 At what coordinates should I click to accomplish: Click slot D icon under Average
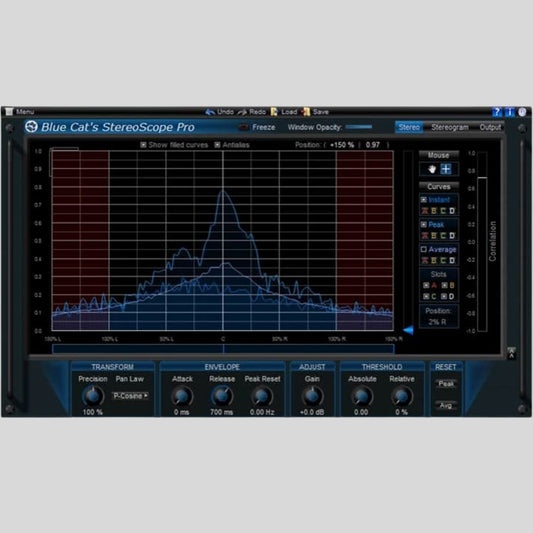pos(452,260)
